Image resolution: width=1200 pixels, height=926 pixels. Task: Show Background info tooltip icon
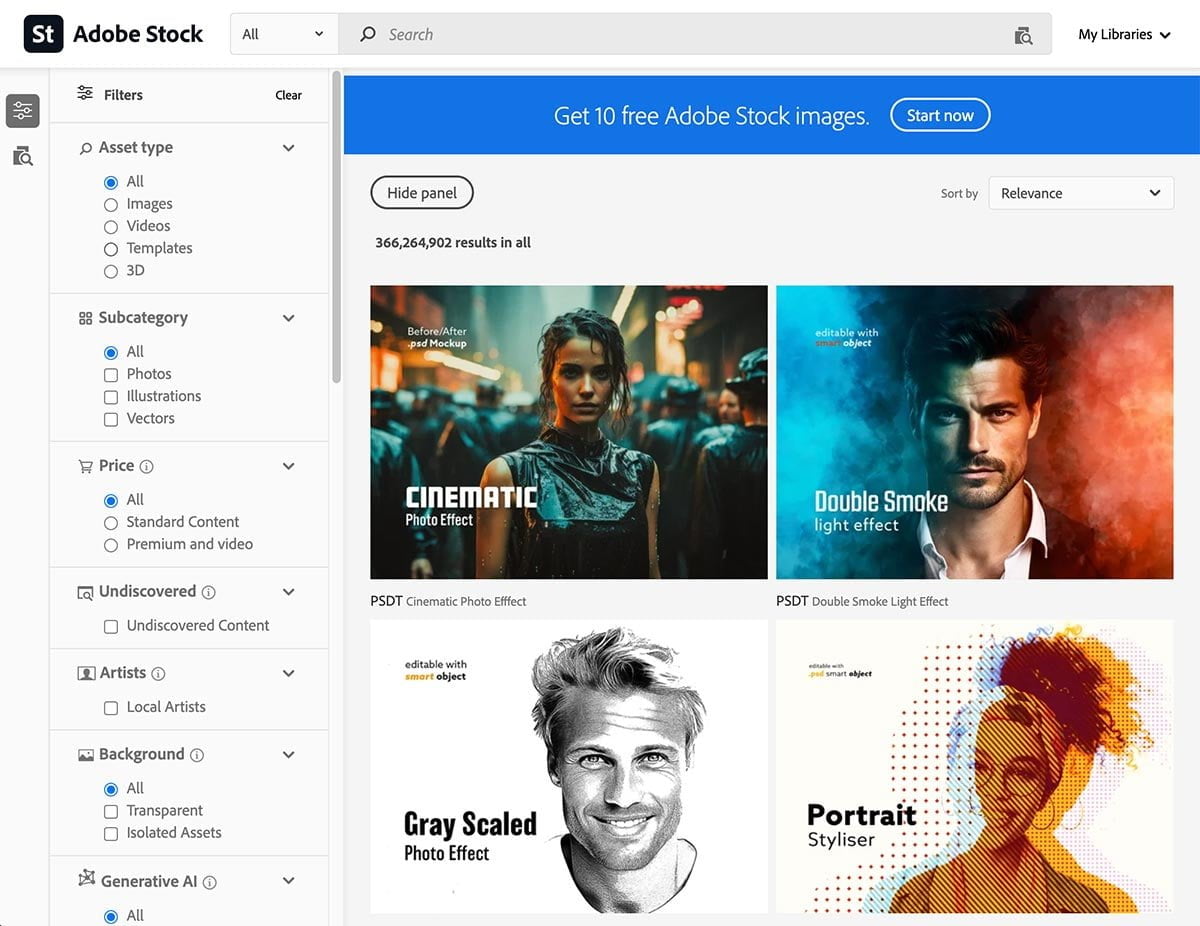coord(197,755)
